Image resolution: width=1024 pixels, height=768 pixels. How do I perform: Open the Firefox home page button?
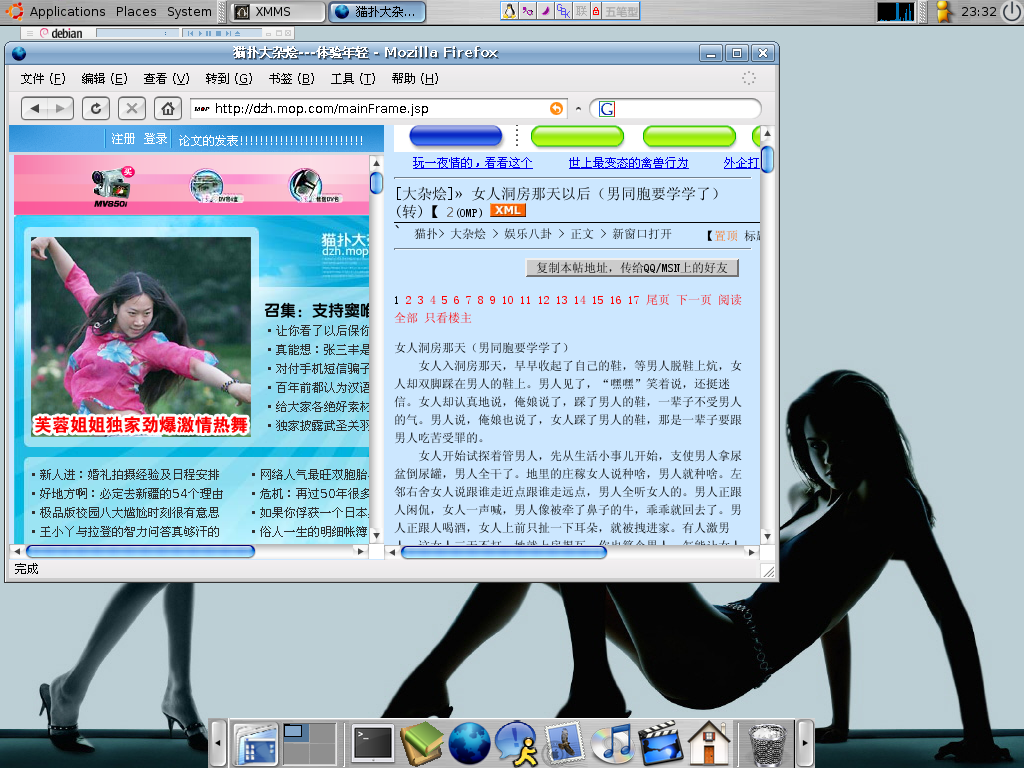point(168,108)
